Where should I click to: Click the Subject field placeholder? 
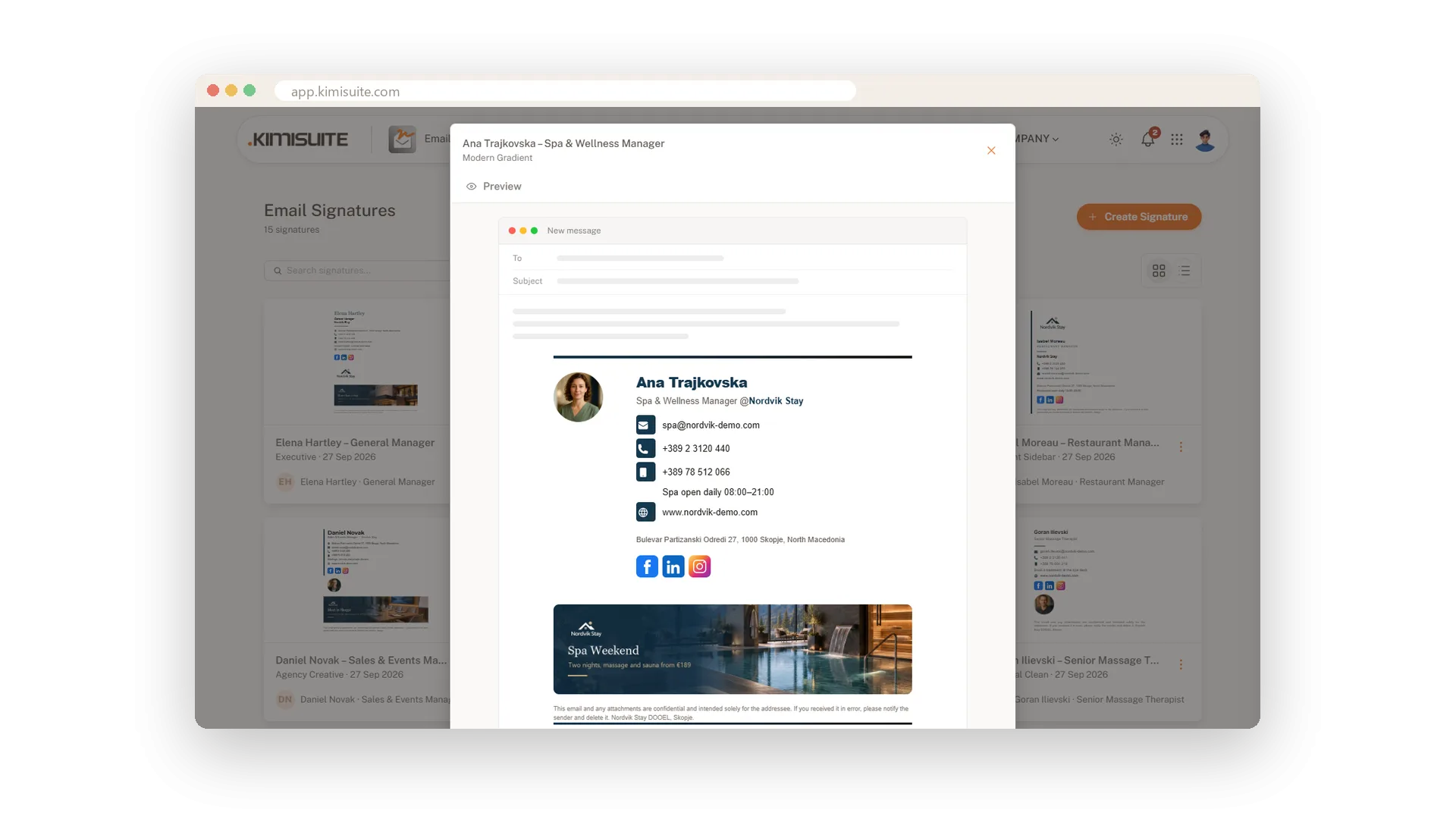click(x=678, y=281)
